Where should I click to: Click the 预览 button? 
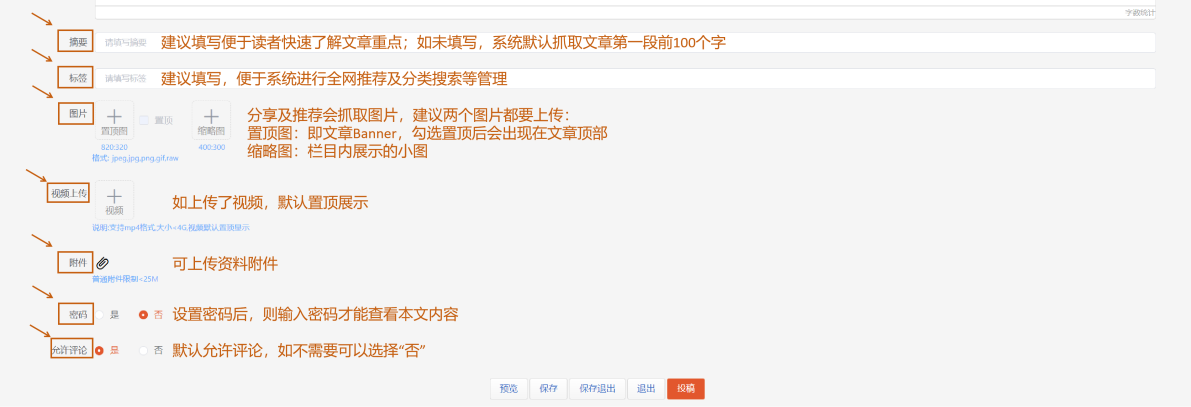pos(509,389)
